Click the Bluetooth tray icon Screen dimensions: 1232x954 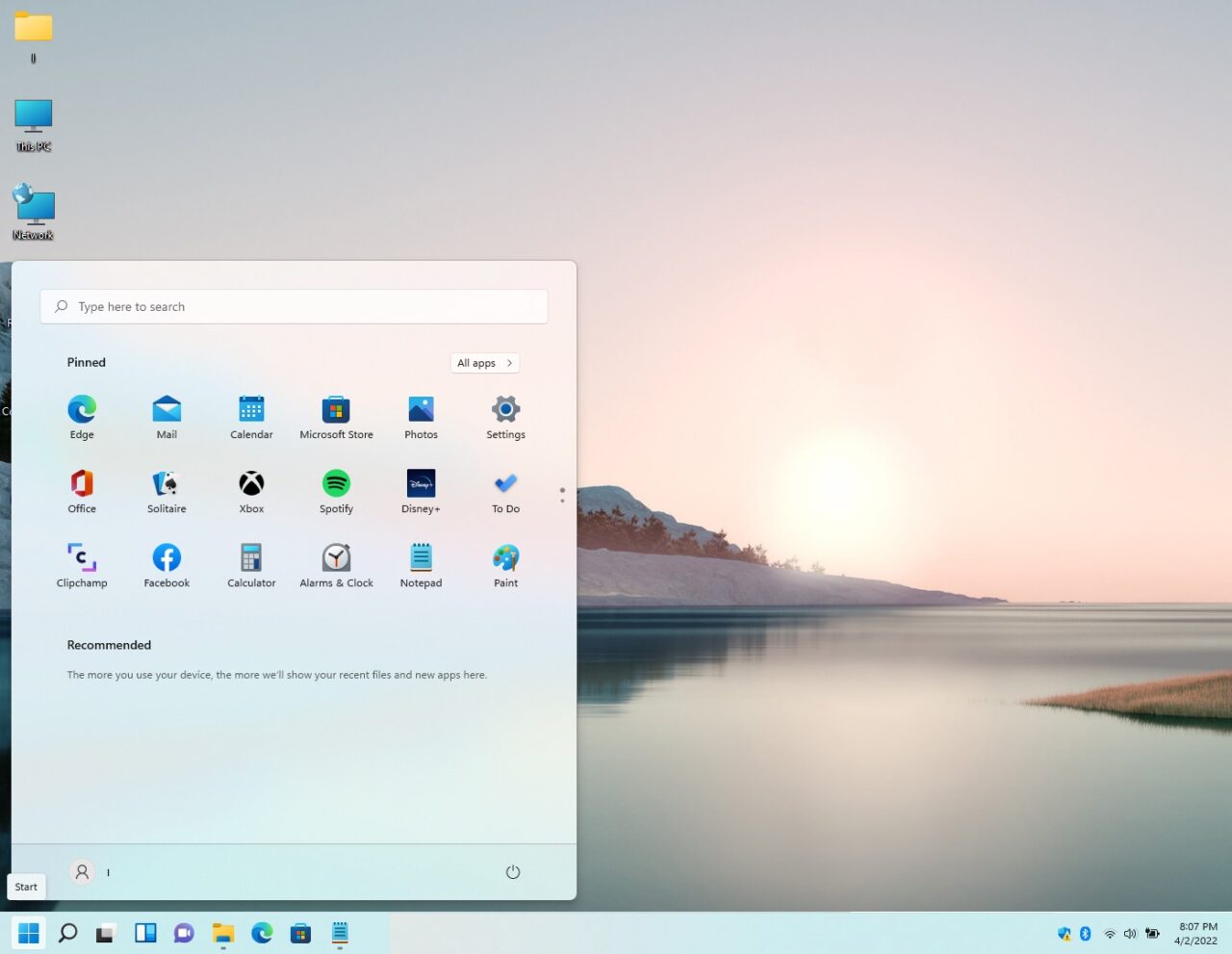tap(1086, 934)
